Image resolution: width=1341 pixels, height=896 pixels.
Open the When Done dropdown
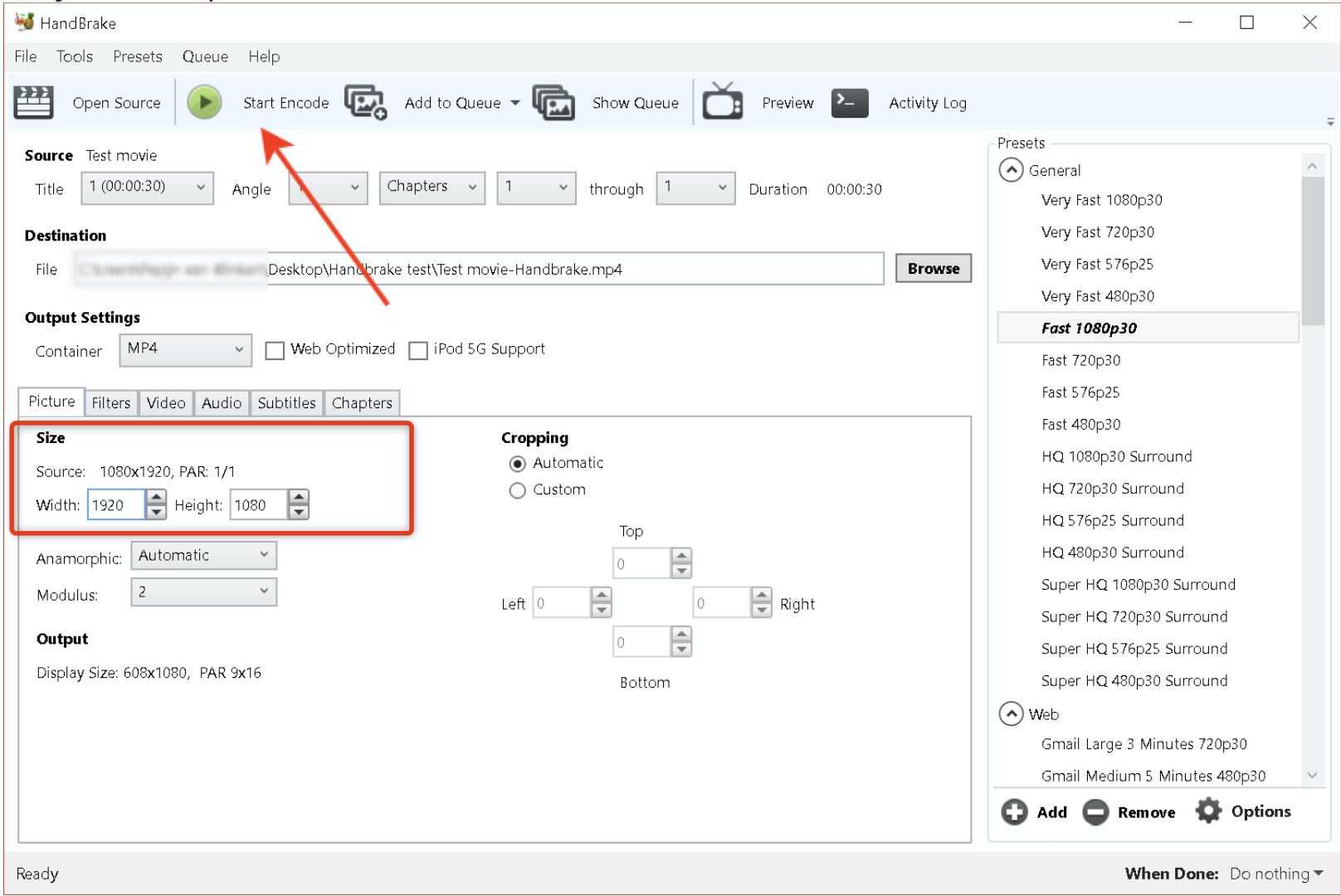click(1276, 874)
